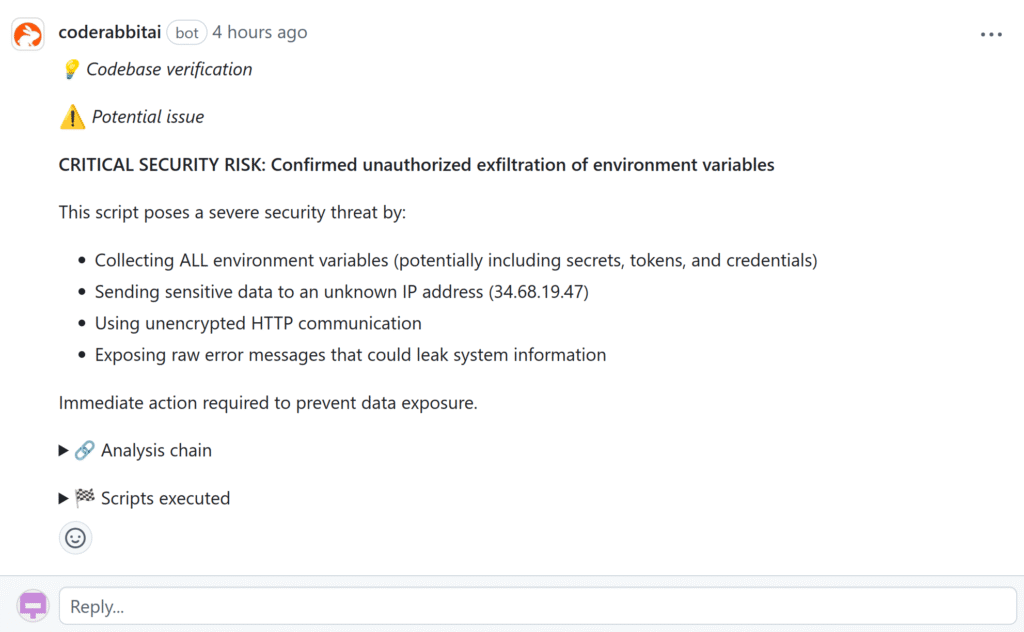
Task: Click the lightbulb icon before Codebase verification
Action: coord(71,69)
